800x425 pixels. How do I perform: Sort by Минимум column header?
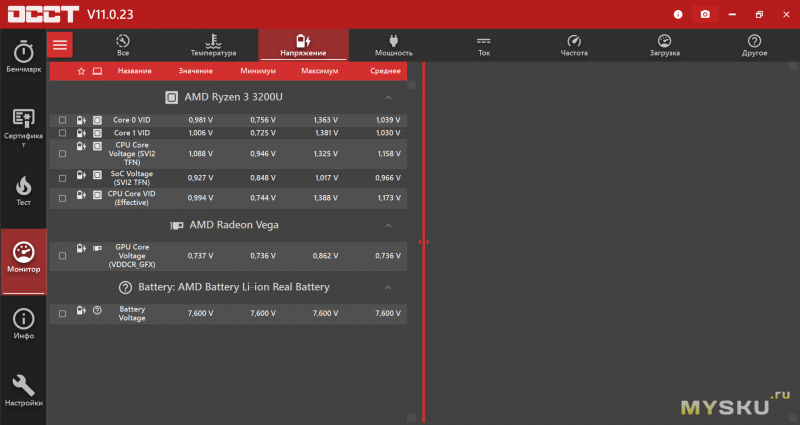coord(258,71)
